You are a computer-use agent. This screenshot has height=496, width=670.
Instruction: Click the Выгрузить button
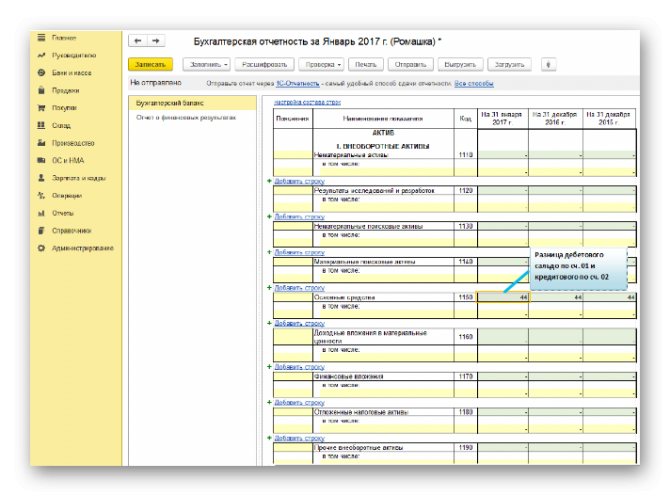point(460,65)
